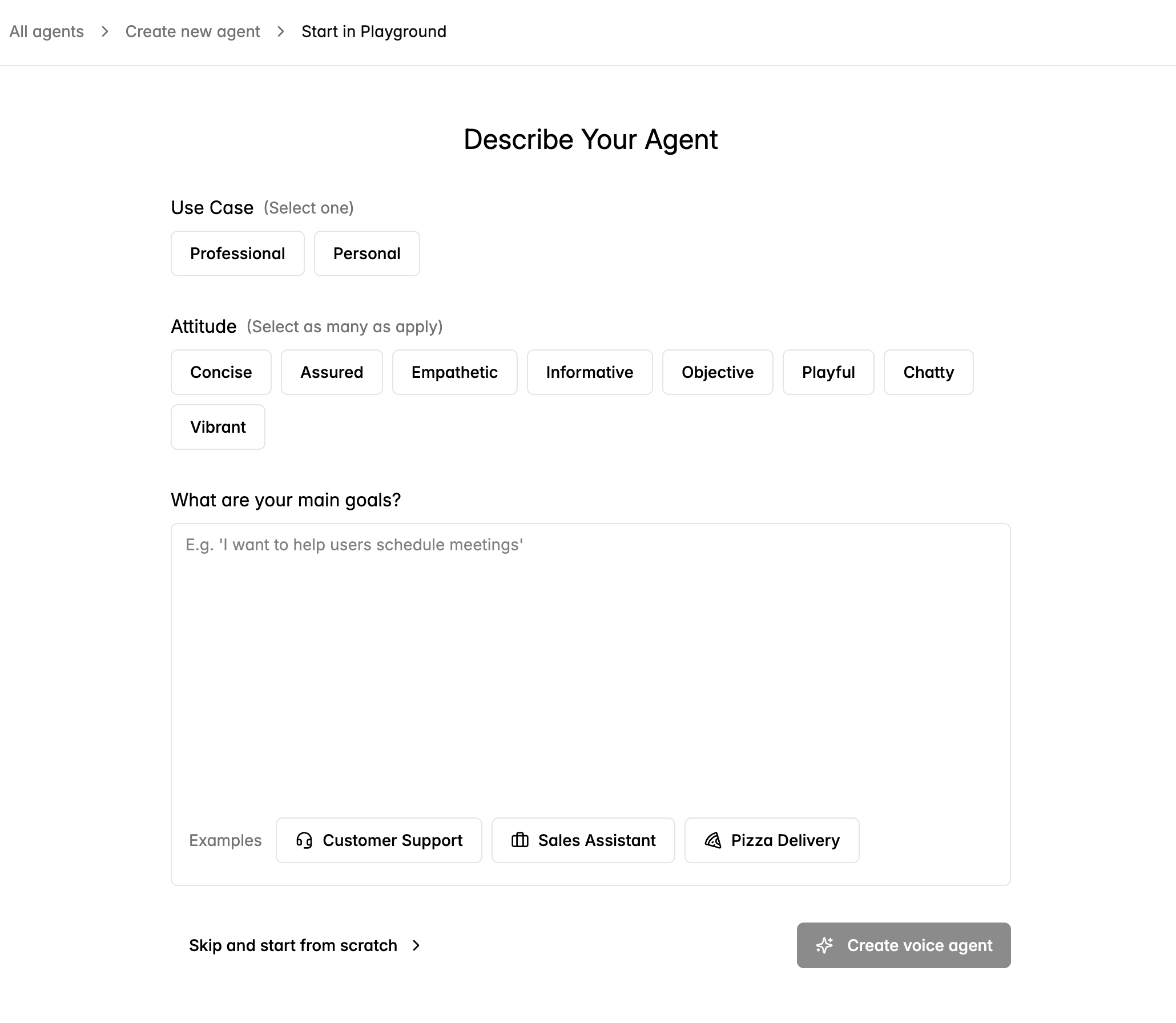This screenshot has height=1023, width=1176.
Task: Select the Professional use case
Action: pyautogui.click(x=237, y=253)
